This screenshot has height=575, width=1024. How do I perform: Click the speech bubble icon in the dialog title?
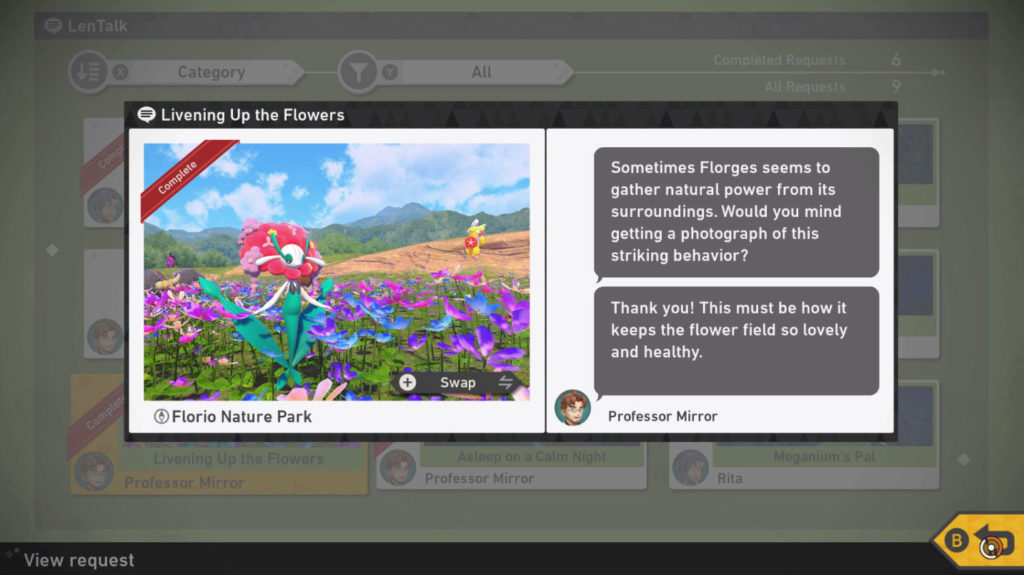[x=146, y=114]
